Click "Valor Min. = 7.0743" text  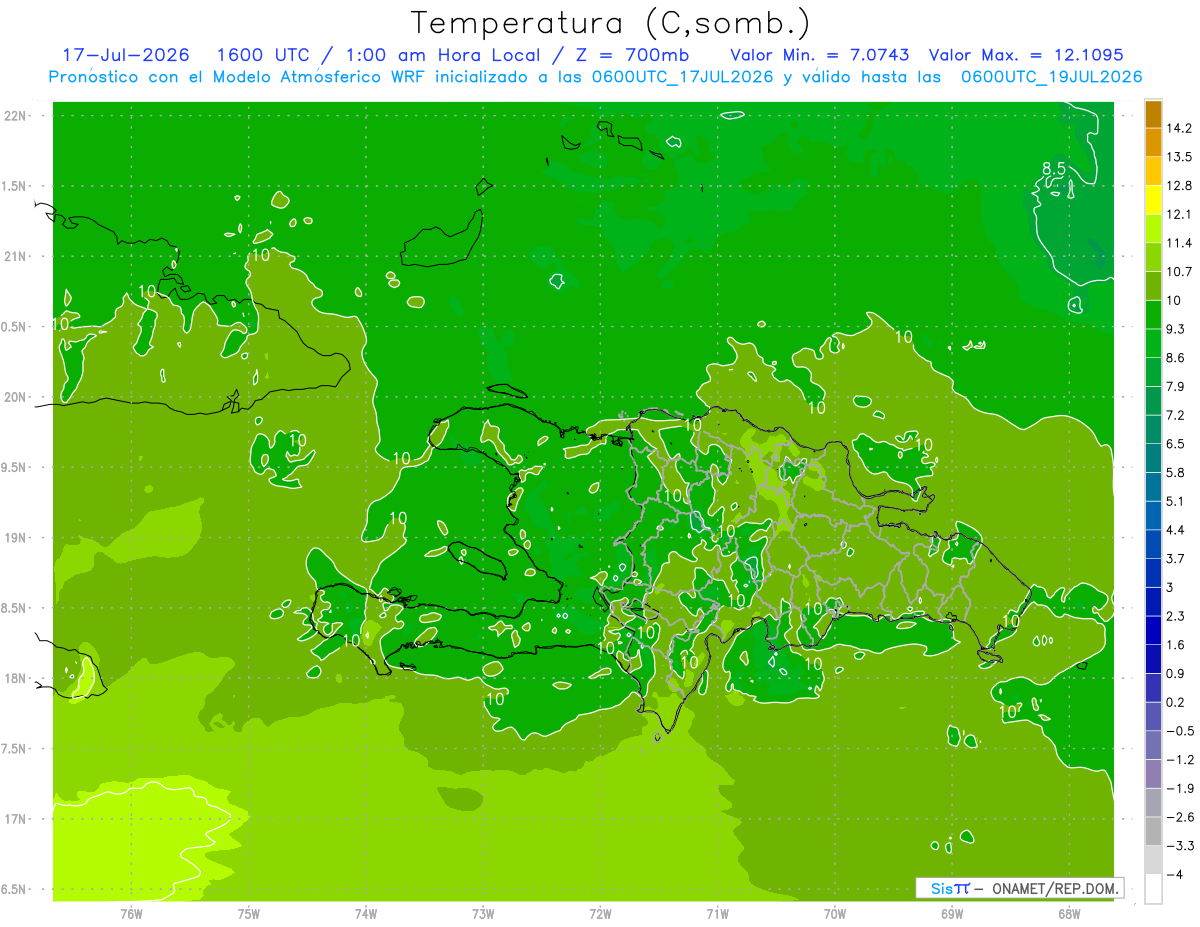(819, 54)
